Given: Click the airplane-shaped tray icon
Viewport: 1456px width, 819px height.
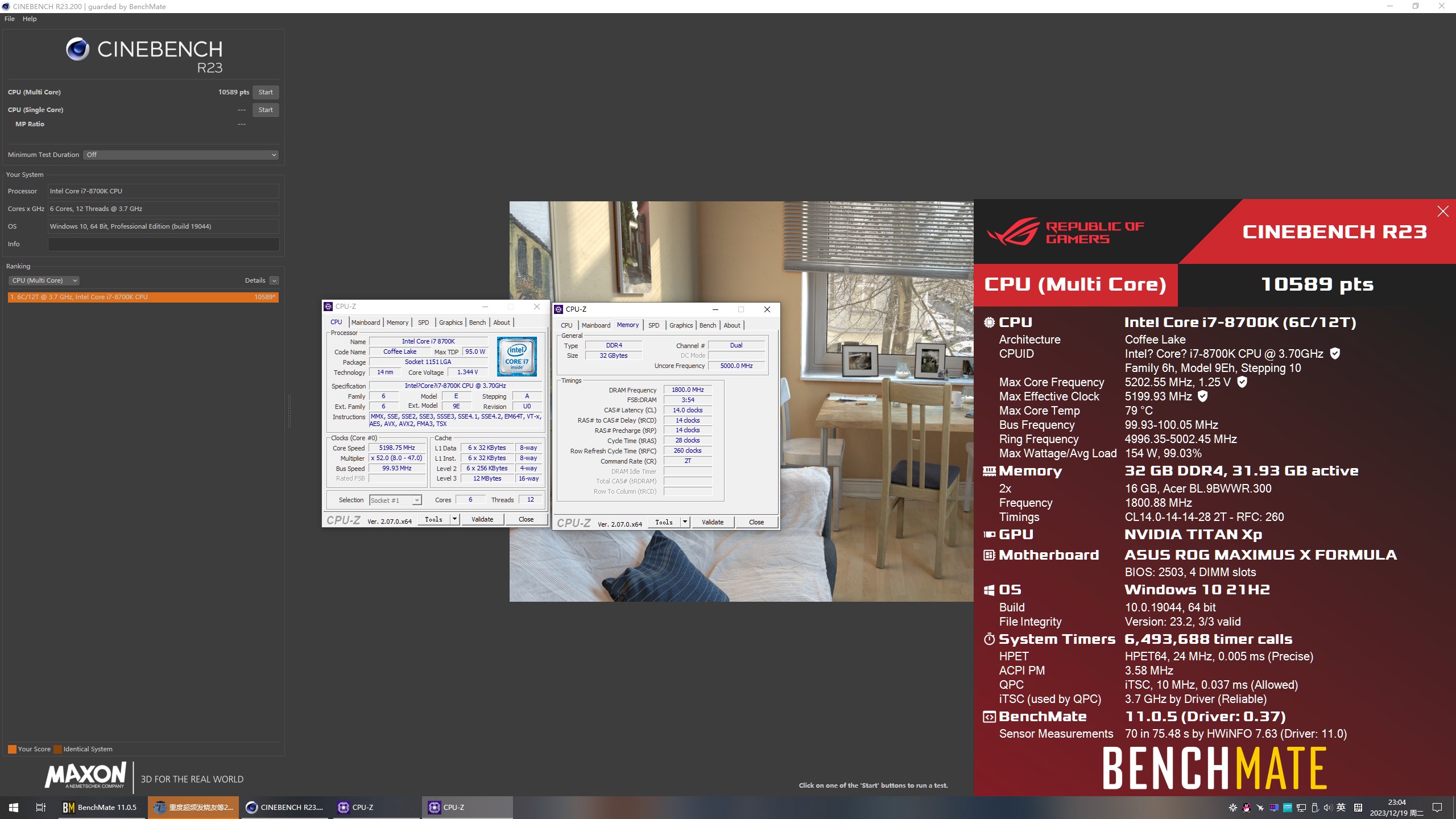Looking at the screenshot, I should 1260,808.
